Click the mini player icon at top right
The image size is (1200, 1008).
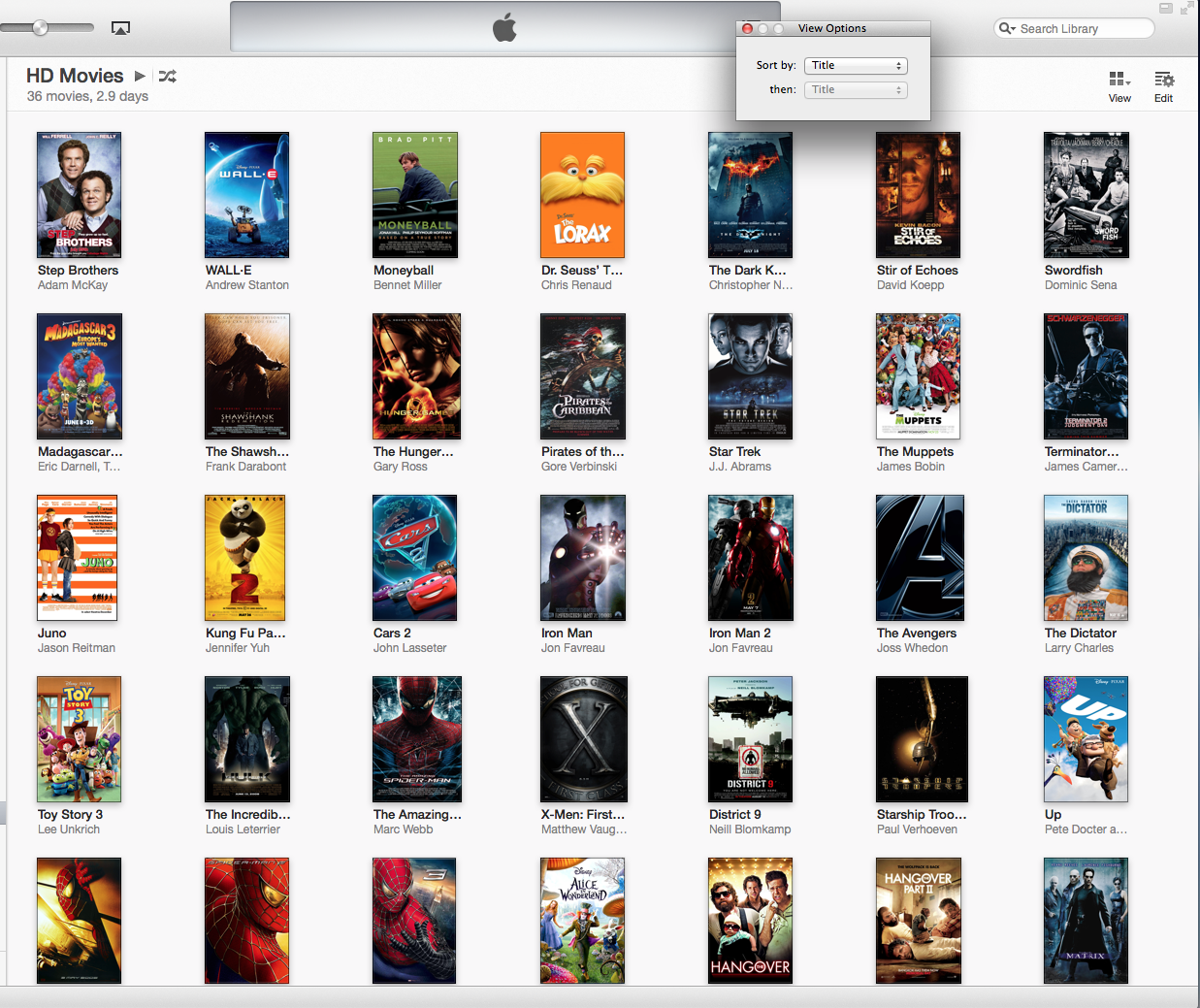(x=1165, y=8)
